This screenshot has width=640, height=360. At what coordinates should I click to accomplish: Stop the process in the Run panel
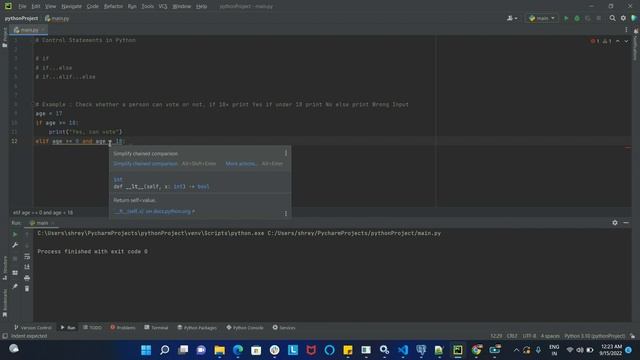pyautogui.click(x=15, y=258)
